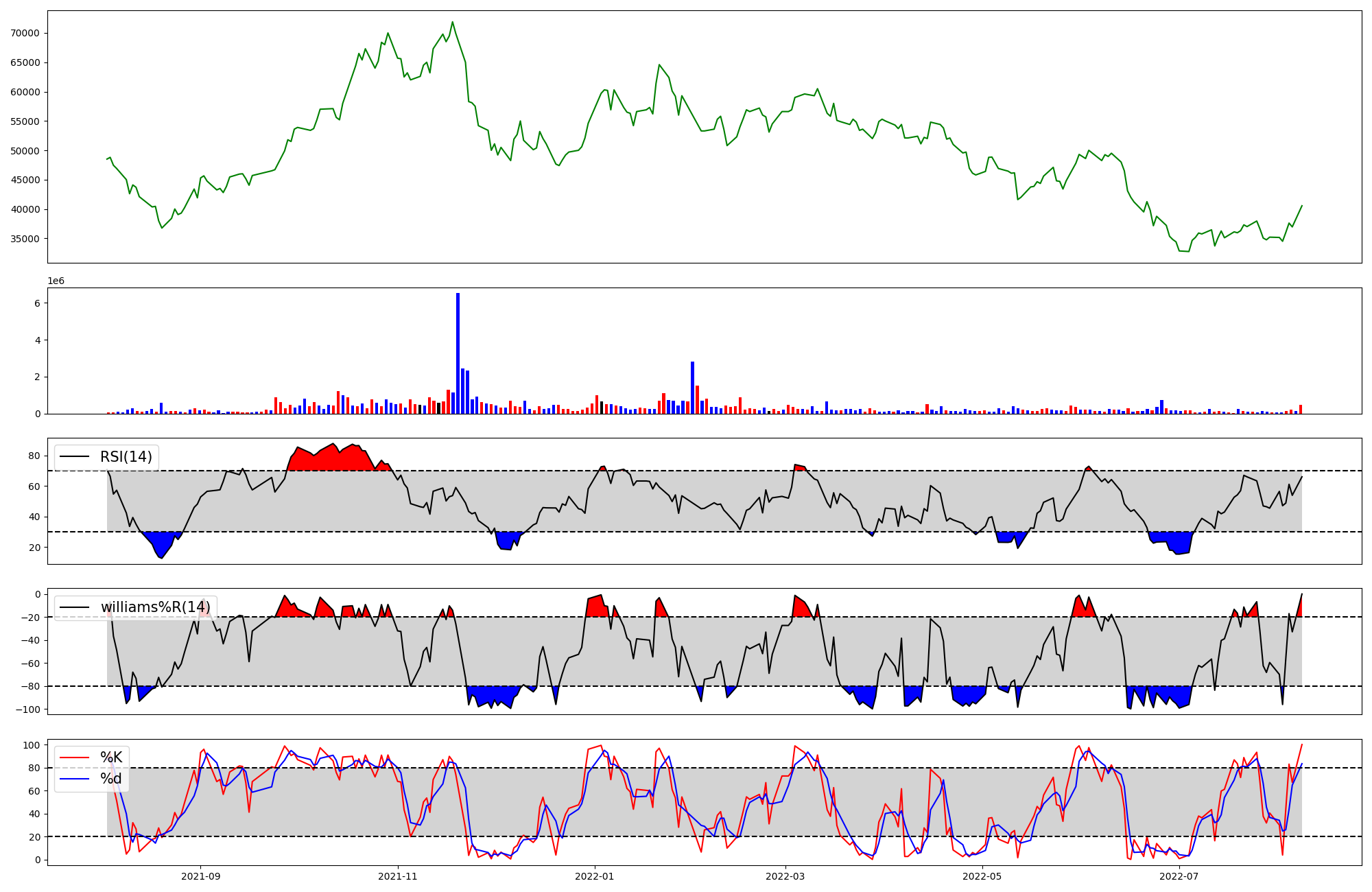Click the 35000 price axis label
The height and width of the screenshot is (892, 1372).
tap(25, 239)
